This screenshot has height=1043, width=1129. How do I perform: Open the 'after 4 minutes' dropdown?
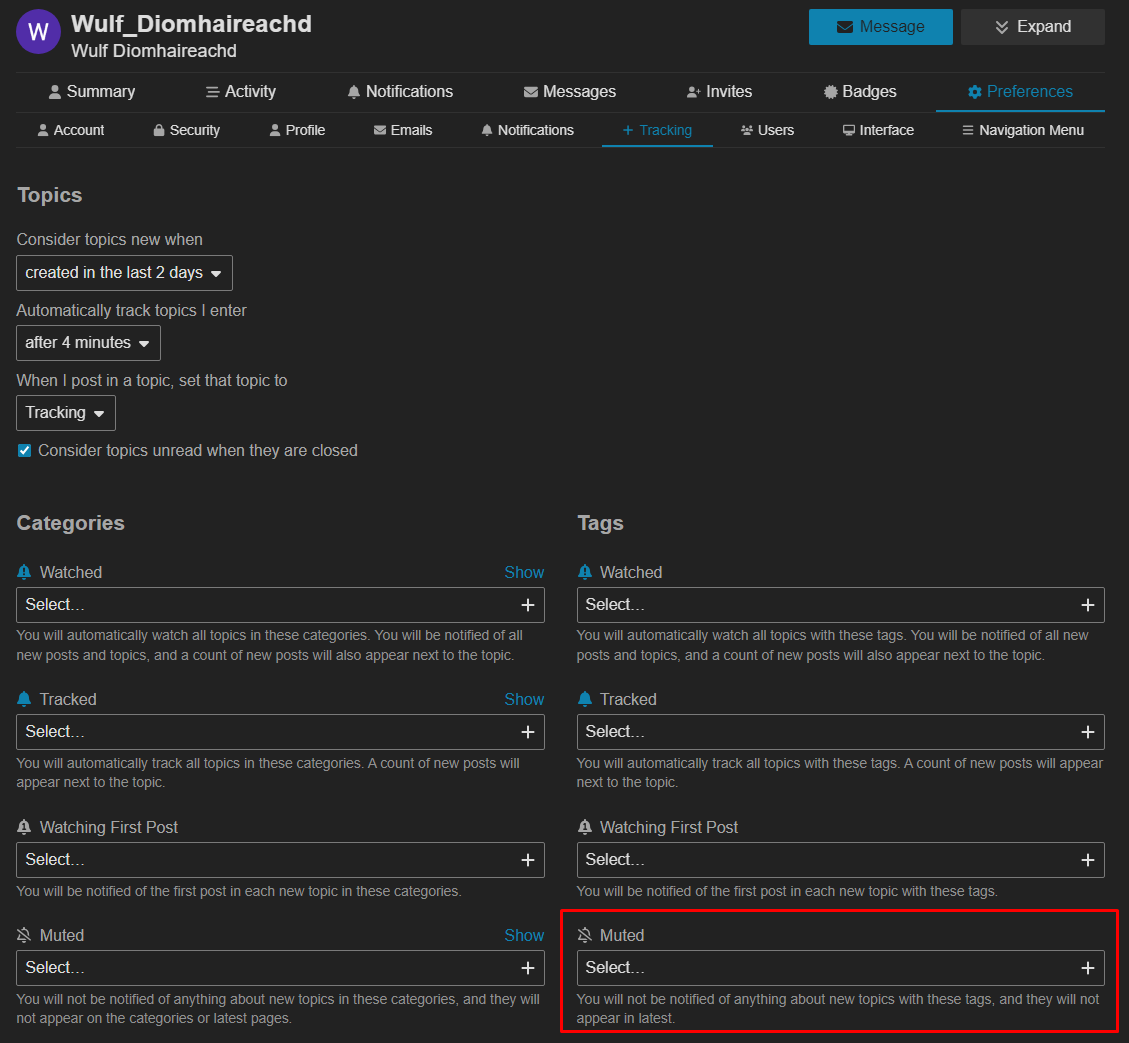coord(88,343)
